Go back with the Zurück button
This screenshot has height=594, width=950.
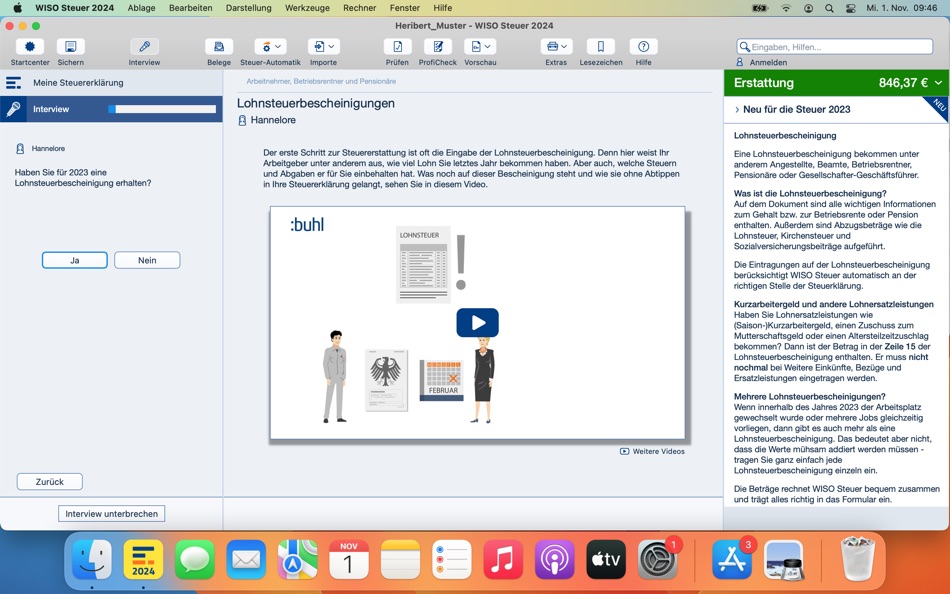pos(50,482)
